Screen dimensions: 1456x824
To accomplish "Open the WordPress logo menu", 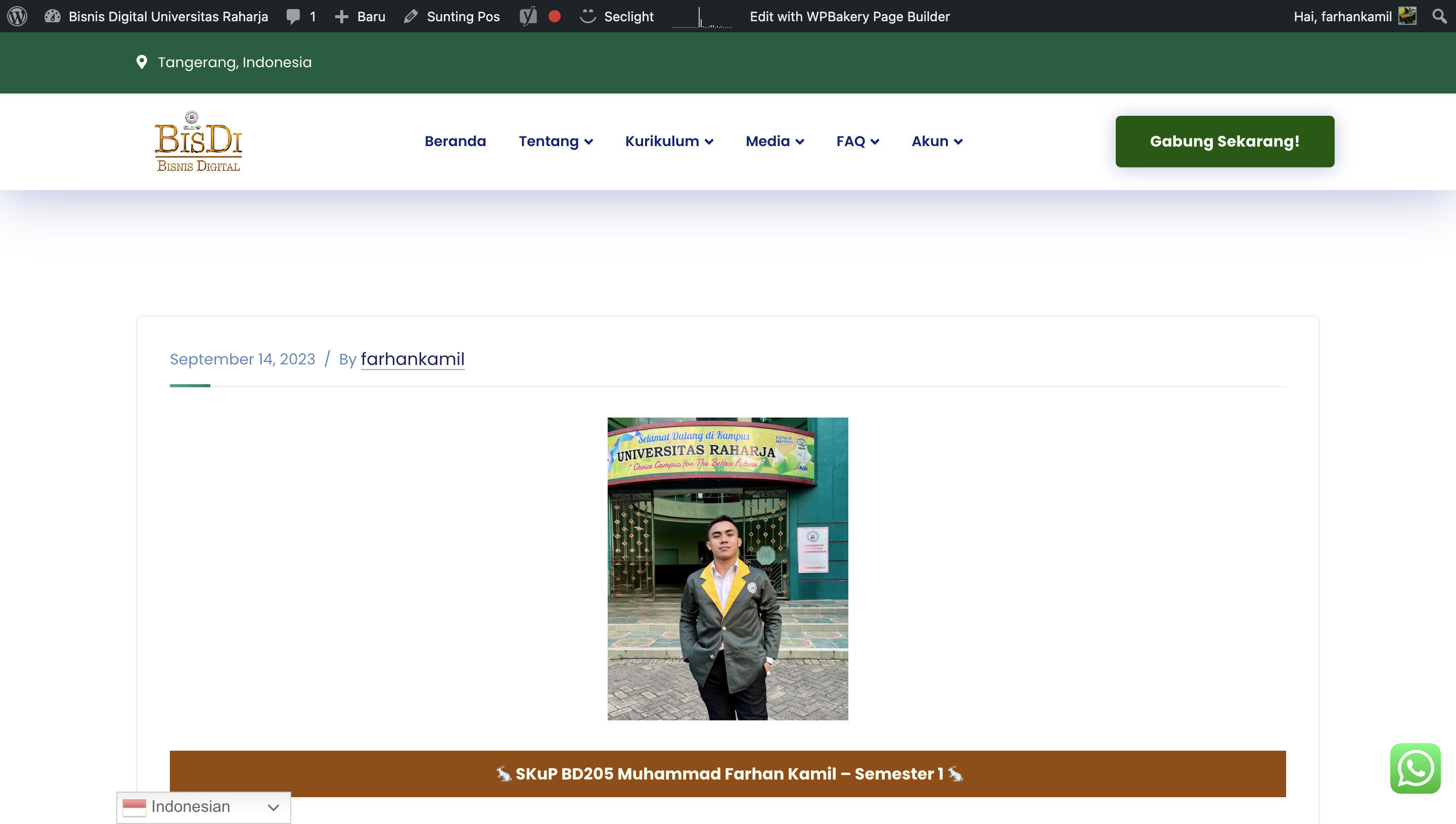I will pyautogui.click(x=17, y=16).
